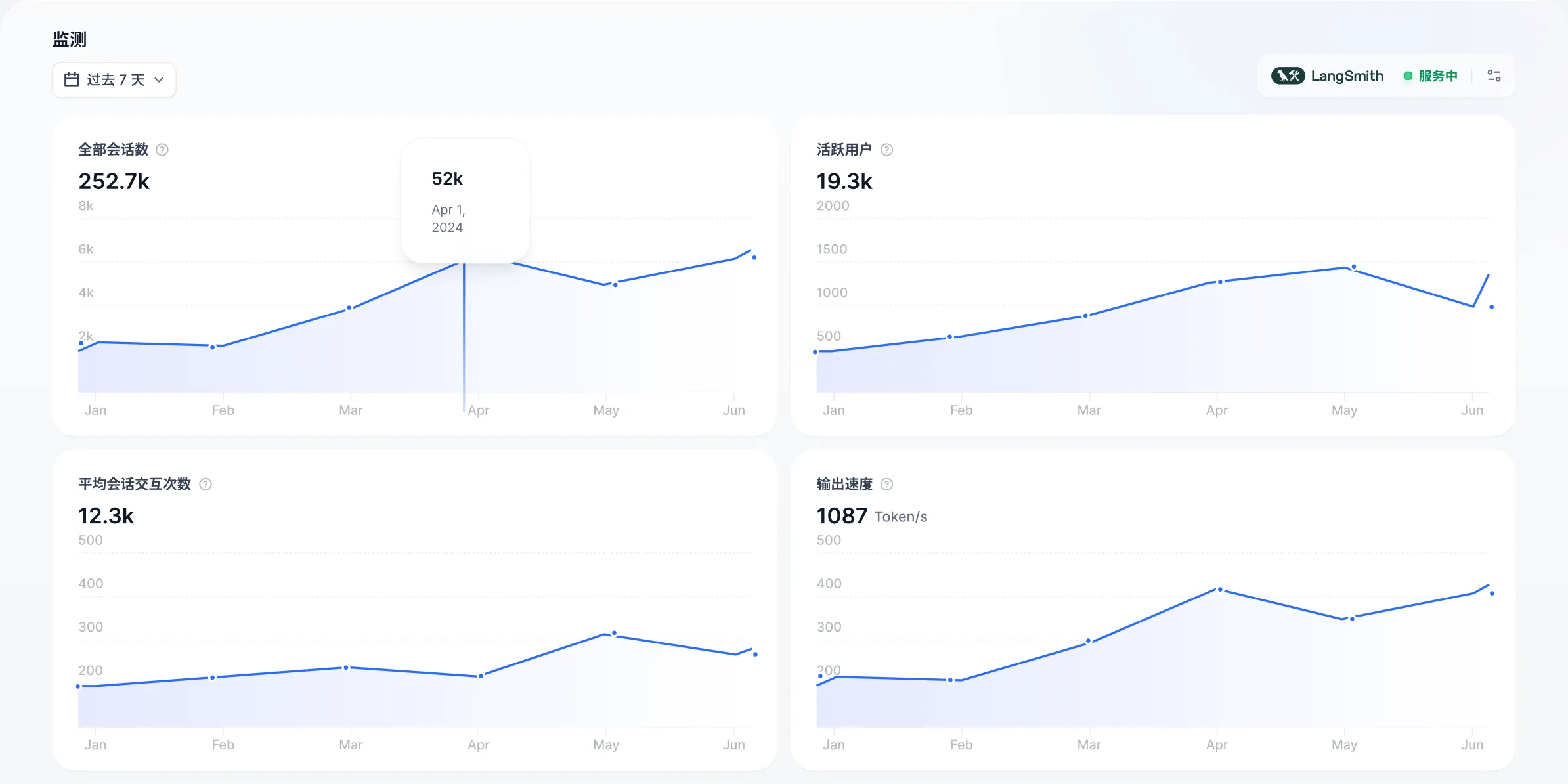
Task: Click the LangSmith logo icon
Action: pyautogui.click(x=1288, y=76)
